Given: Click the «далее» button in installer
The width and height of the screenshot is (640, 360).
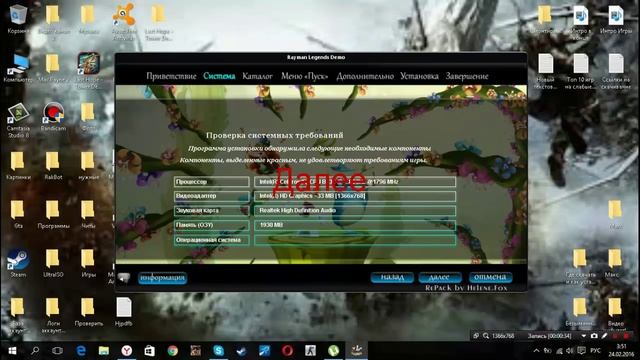Looking at the screenshot, I should coord(440,278).
